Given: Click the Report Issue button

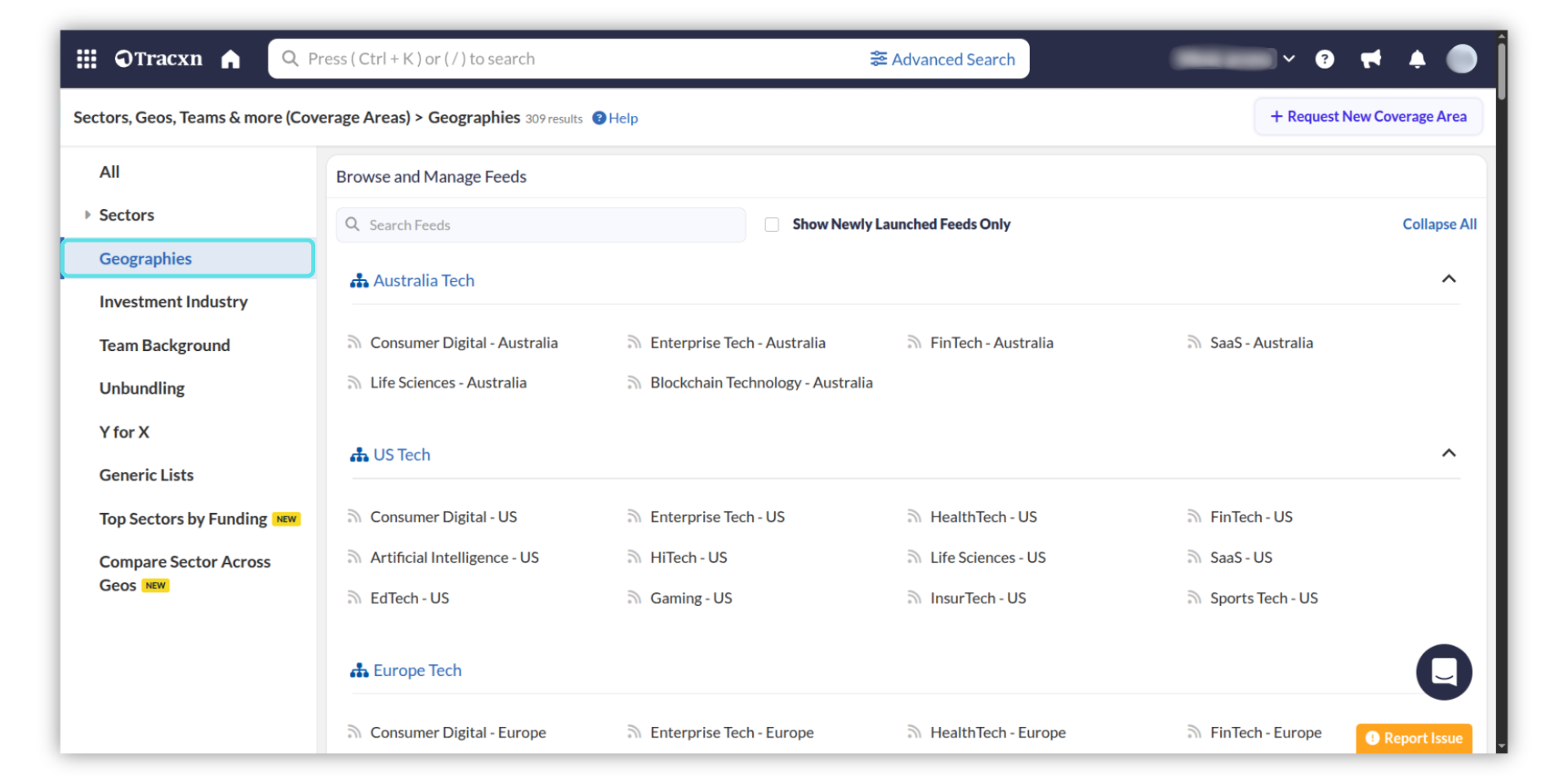Looking at the screenshot, I should point(1414,737).
